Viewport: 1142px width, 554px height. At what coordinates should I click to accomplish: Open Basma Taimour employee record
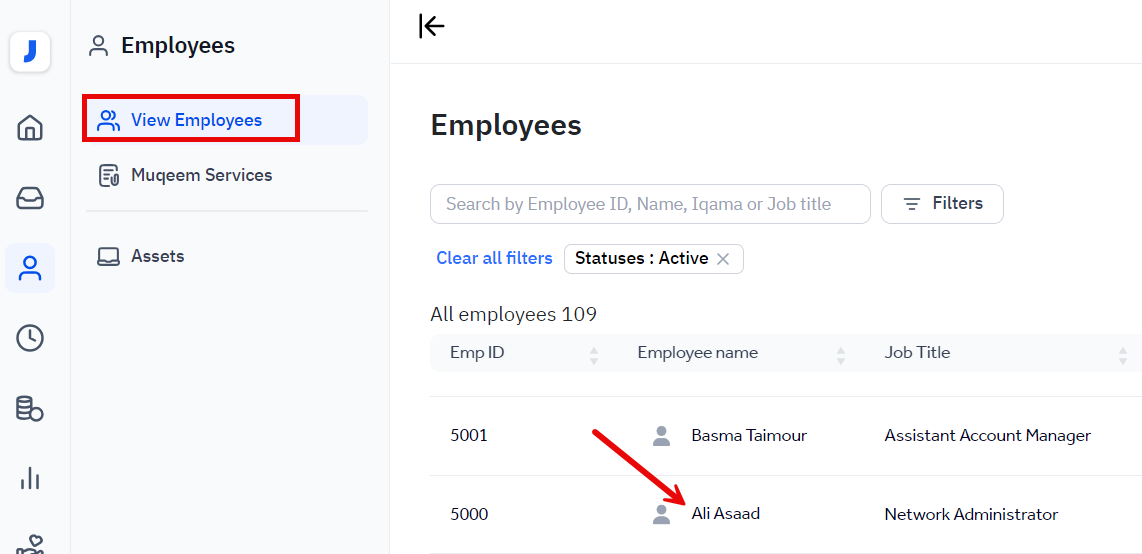(x=748, y=435)
